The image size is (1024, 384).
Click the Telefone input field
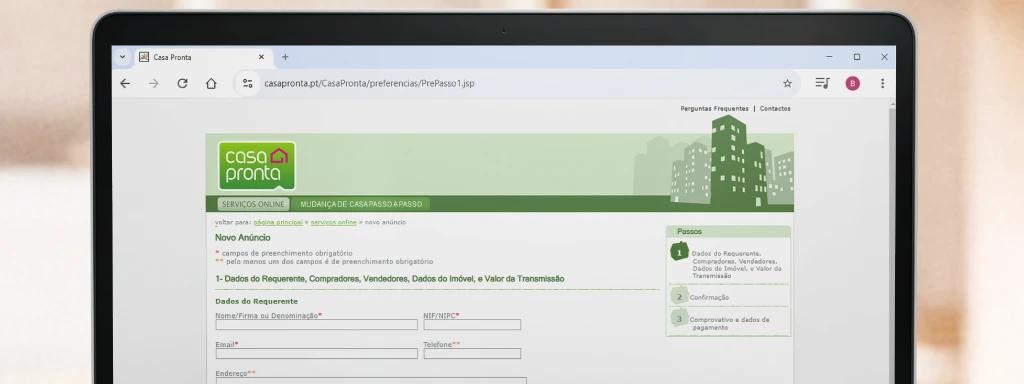pyautogui.click(x=472, y=353)
